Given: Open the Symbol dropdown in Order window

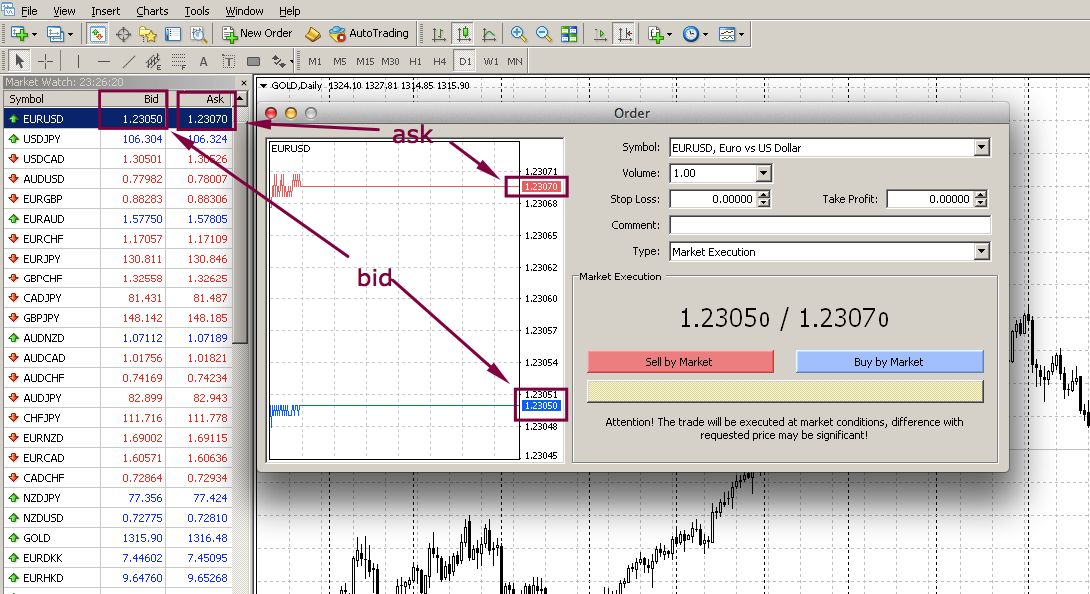Looking at the screenshot, I should pyautogui.click(x=980, y=148).
